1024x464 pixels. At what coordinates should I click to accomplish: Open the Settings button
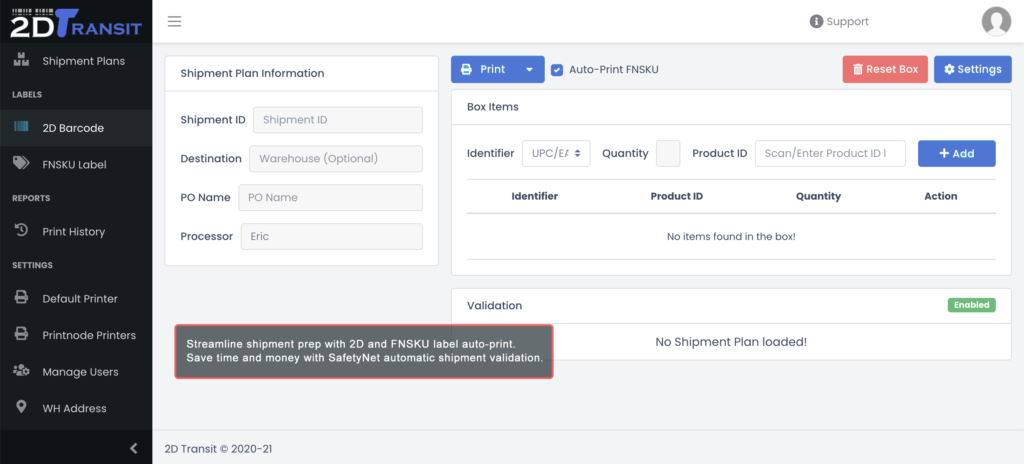[x=972, y=69]
